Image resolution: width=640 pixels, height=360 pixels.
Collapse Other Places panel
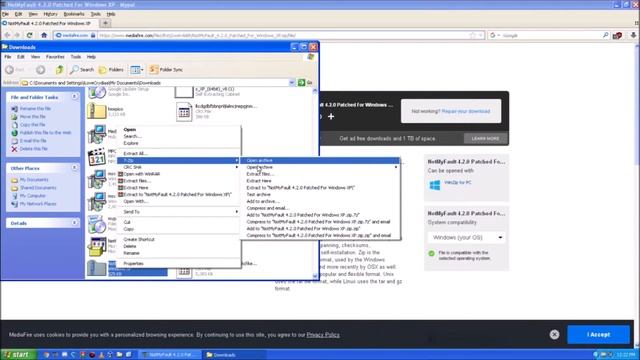75,168
